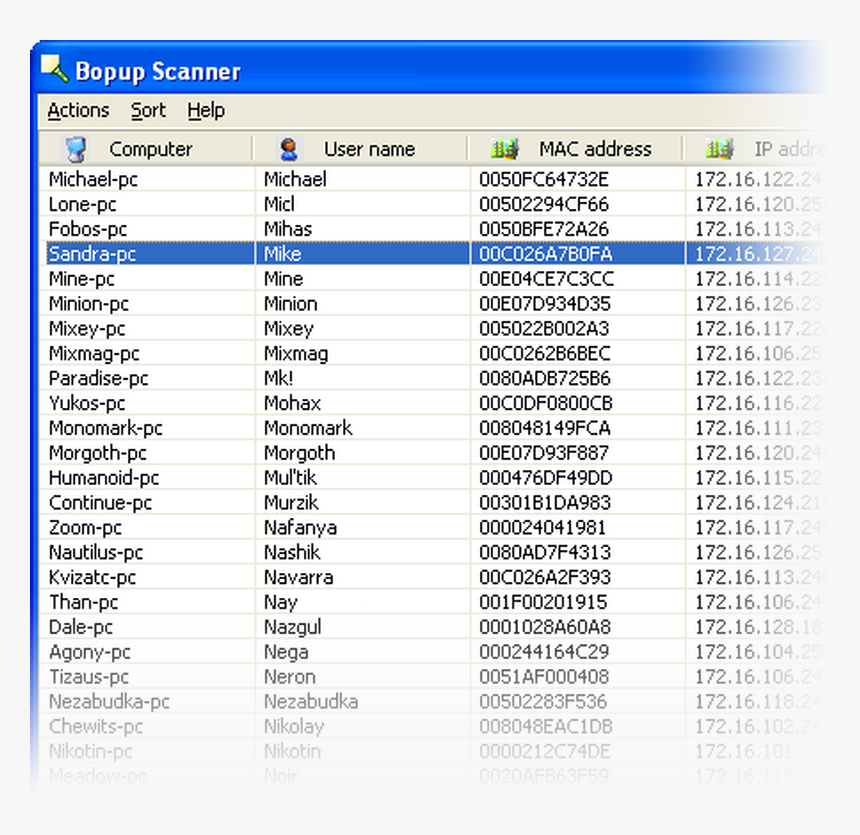The height and width of the screenshot is (835, 860).
Task: Click MAC address 000244164C29
Action: pyautogui.click(x=544, y=652)
